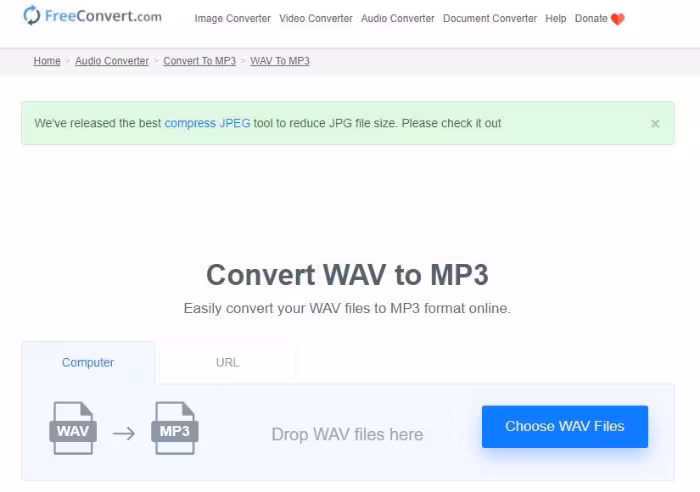
Task: Click Choose WAV Files button
Action: pos(565,426)
